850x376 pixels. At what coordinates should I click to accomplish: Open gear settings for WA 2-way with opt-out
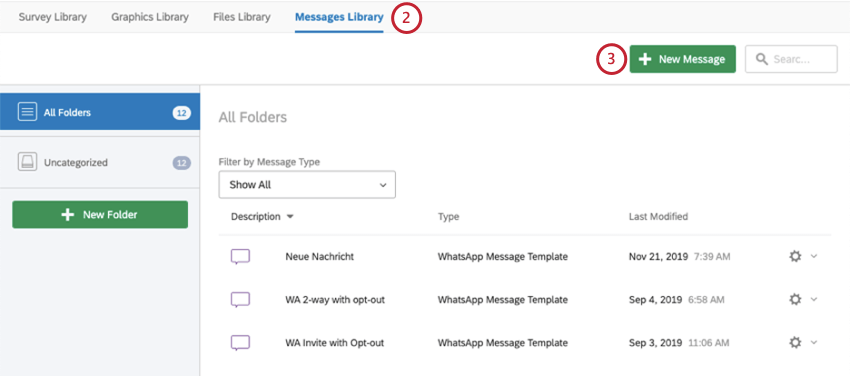coord(795,300)
